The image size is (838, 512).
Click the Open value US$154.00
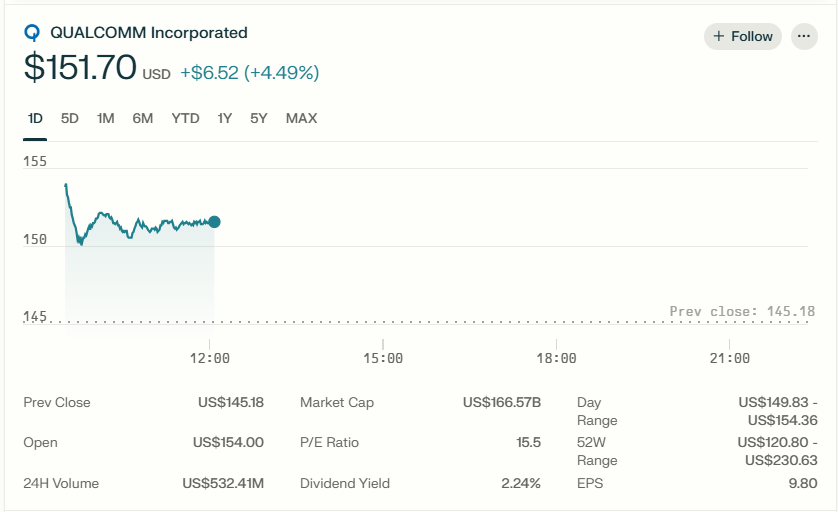(x=228, y=443)
